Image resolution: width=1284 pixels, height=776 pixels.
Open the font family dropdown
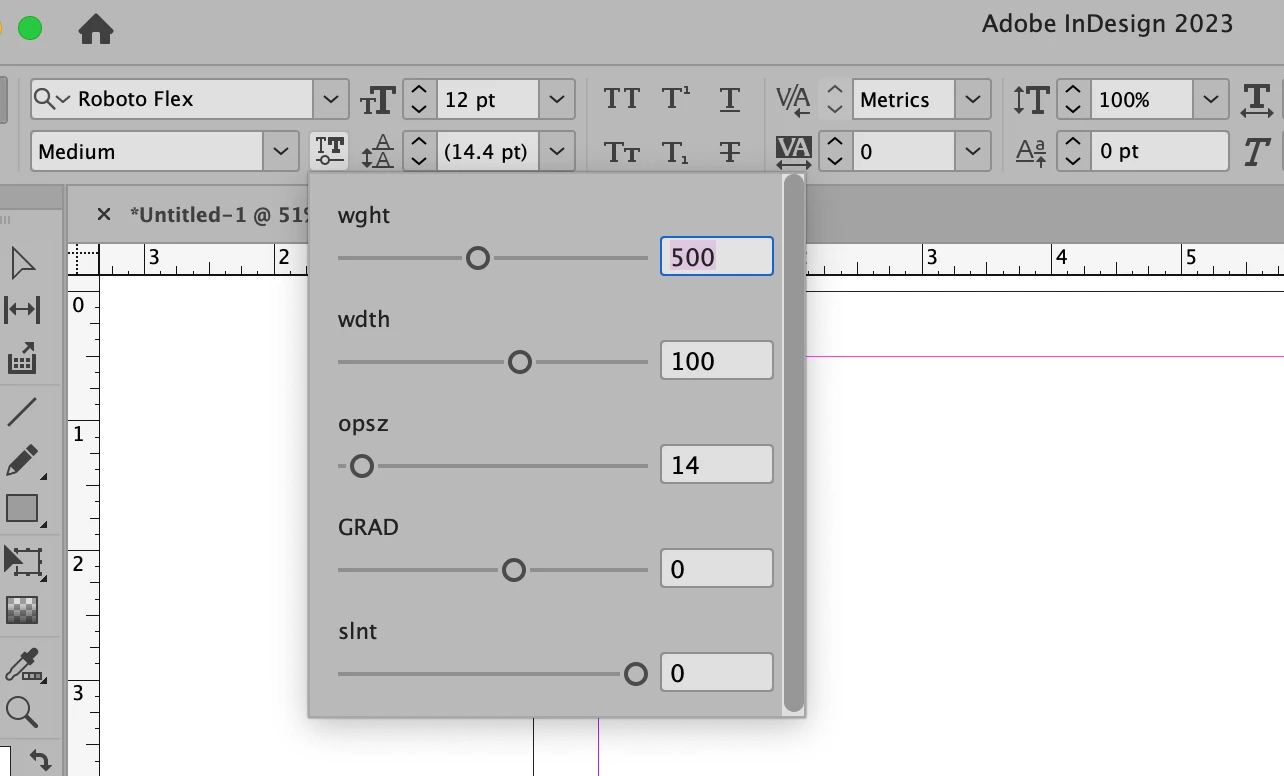coord(330,99)
